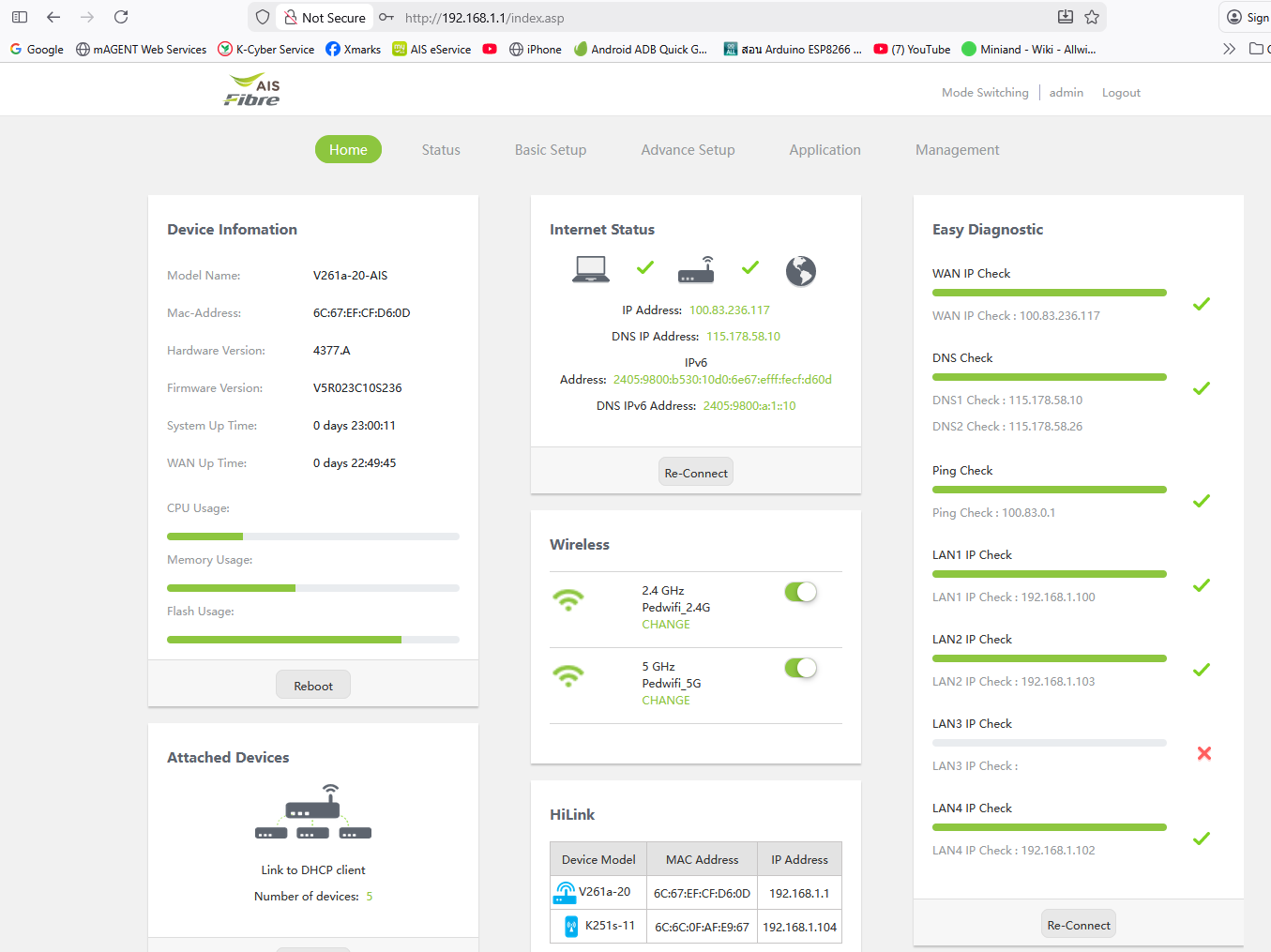Open the iPhone bookmark
The image size is (1271, 952).
pyautogui.click(x=536, y=49)
